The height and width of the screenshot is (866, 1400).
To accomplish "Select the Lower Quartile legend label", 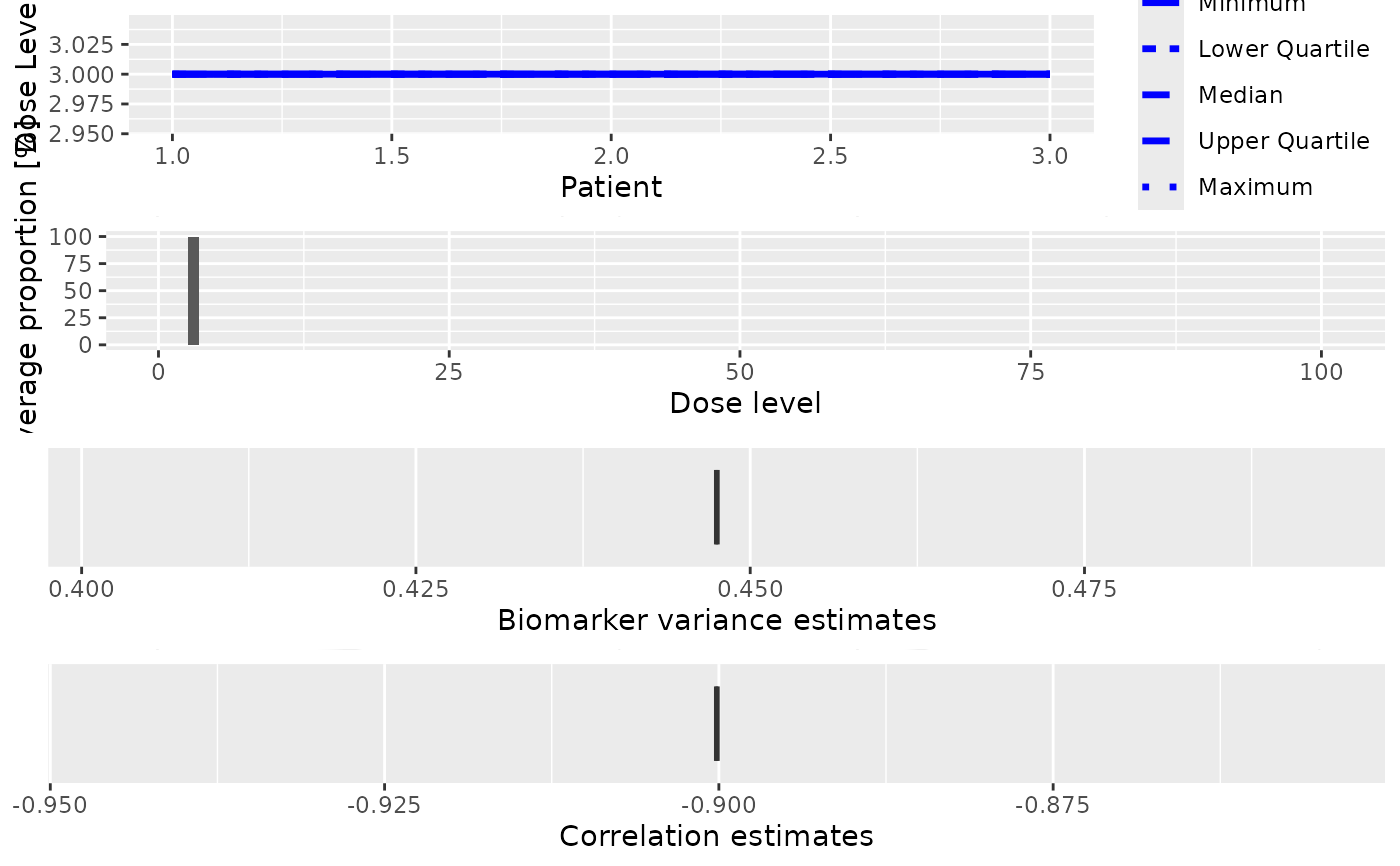I will (x=1269, y=49).
